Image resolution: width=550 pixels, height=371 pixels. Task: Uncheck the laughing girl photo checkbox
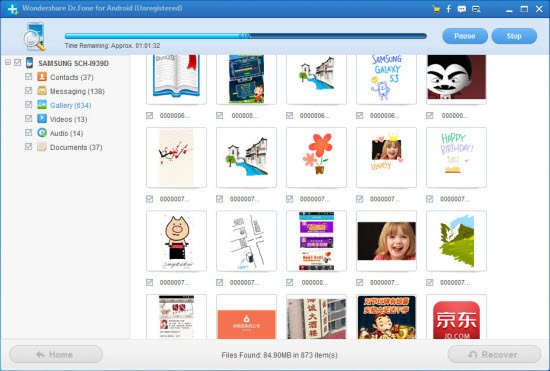360,282
